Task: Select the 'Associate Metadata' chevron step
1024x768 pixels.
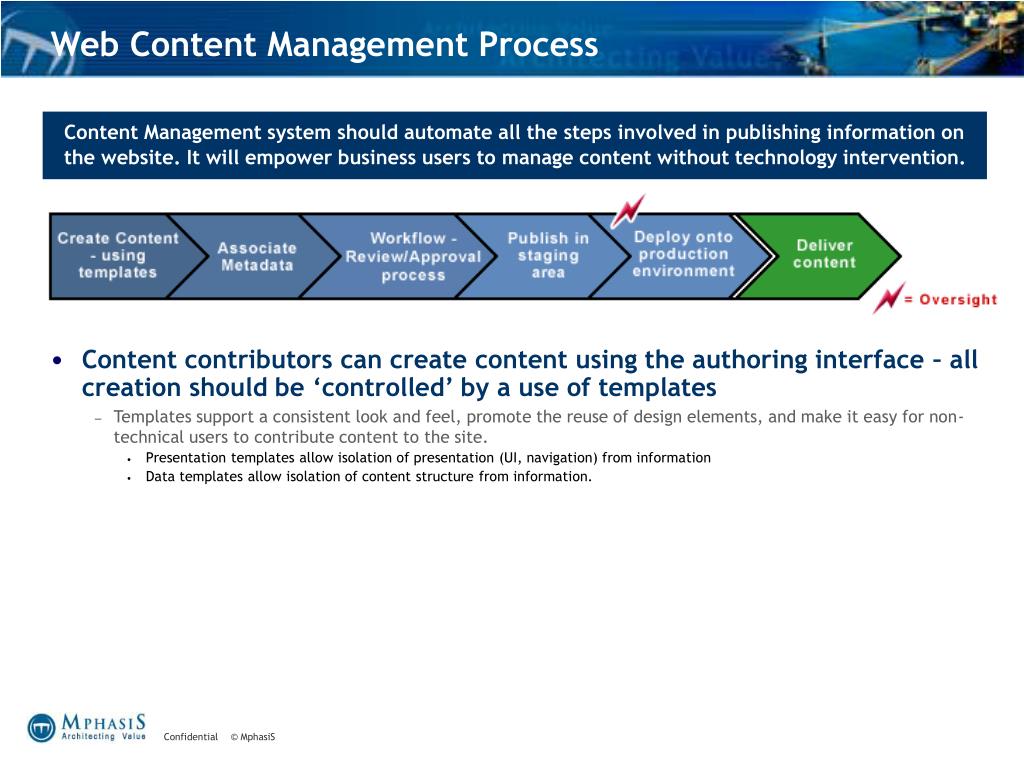Action: pyautogui.click(x=257, y=257)
